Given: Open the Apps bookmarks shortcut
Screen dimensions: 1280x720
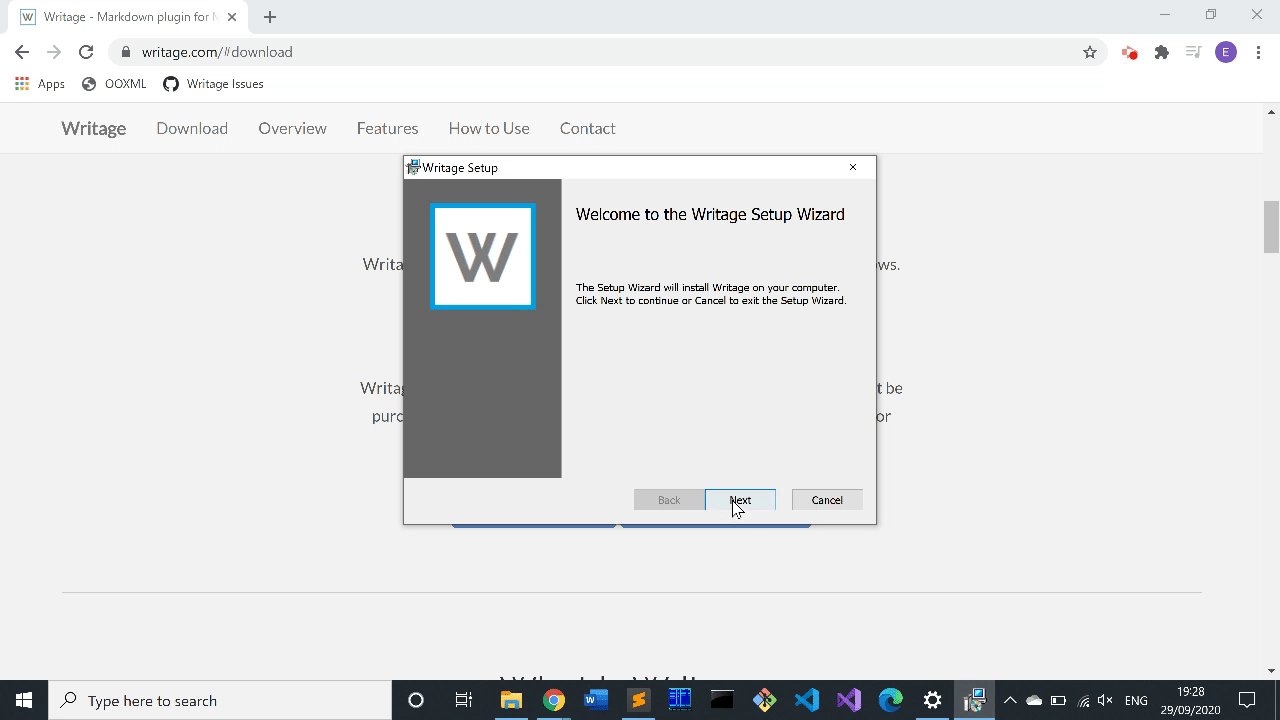Looking at the screenshot, I should 40,84.
